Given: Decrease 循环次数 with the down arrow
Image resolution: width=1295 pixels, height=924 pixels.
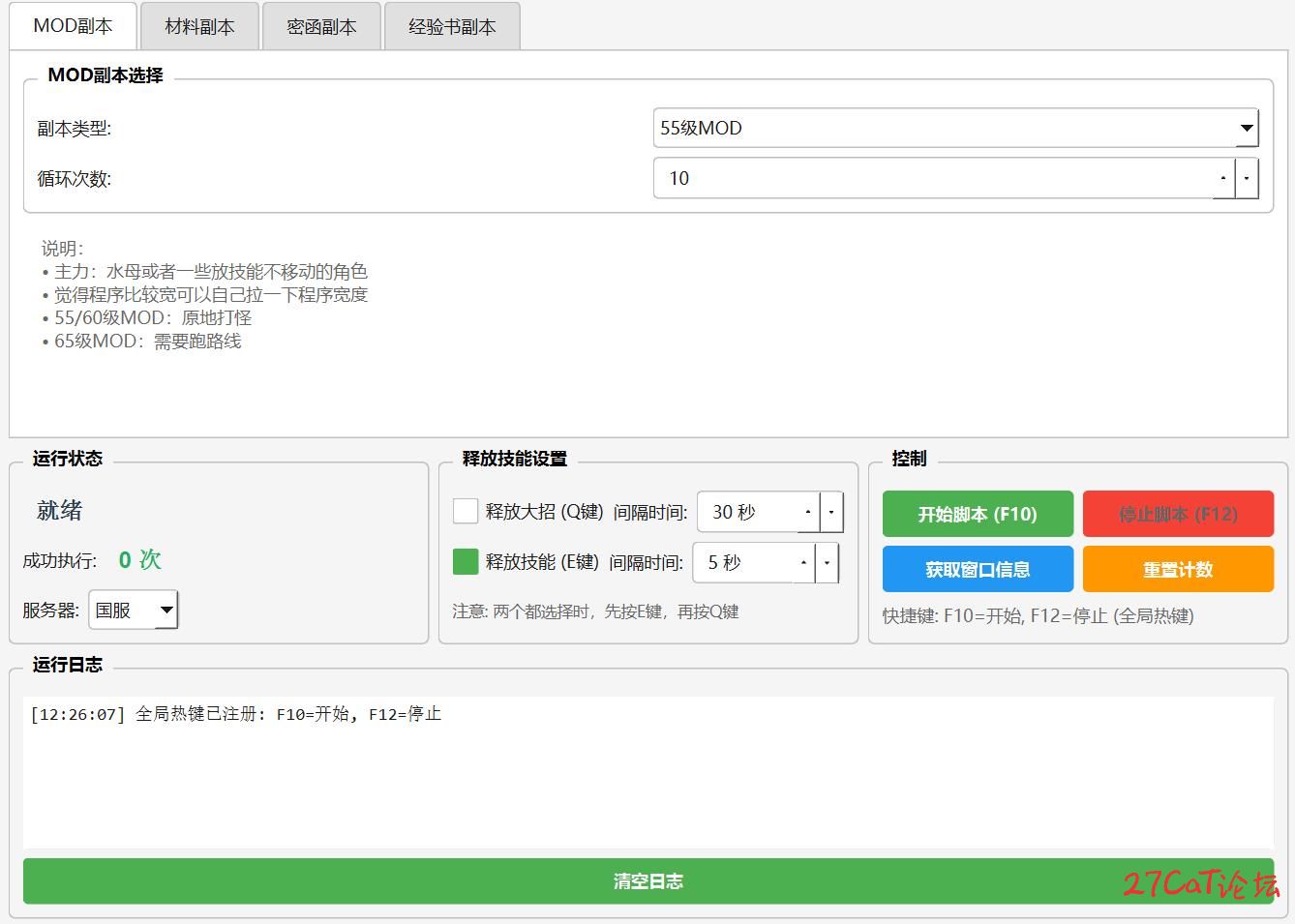Looking at the screenshot, I should (1247, 178).
